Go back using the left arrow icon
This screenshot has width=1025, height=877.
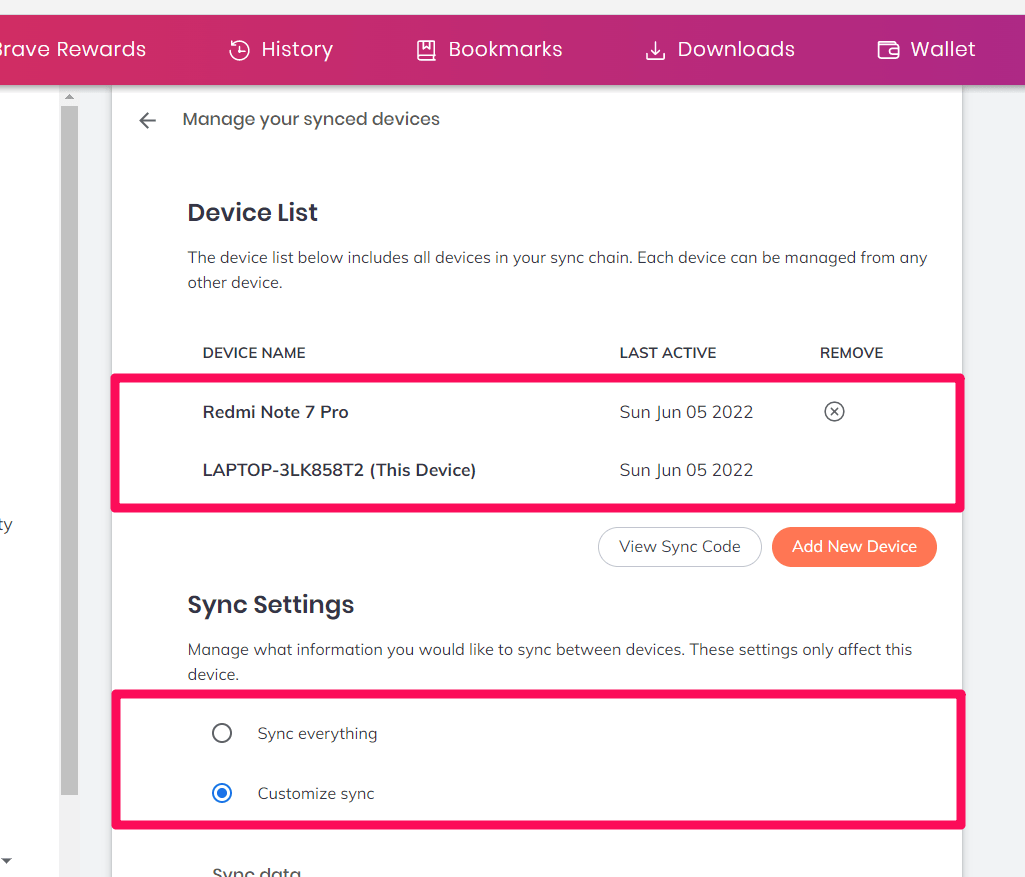tap(148, 120)
